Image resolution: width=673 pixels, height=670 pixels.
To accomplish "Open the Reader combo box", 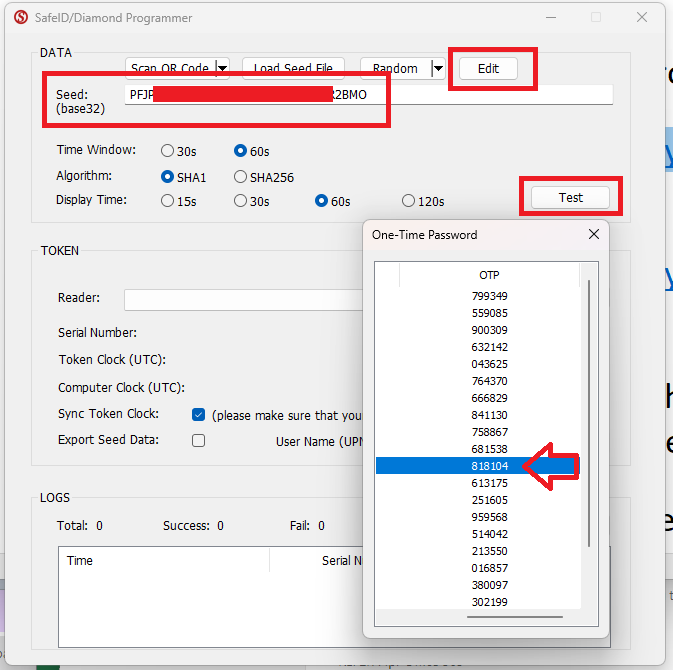I will 240,299.
